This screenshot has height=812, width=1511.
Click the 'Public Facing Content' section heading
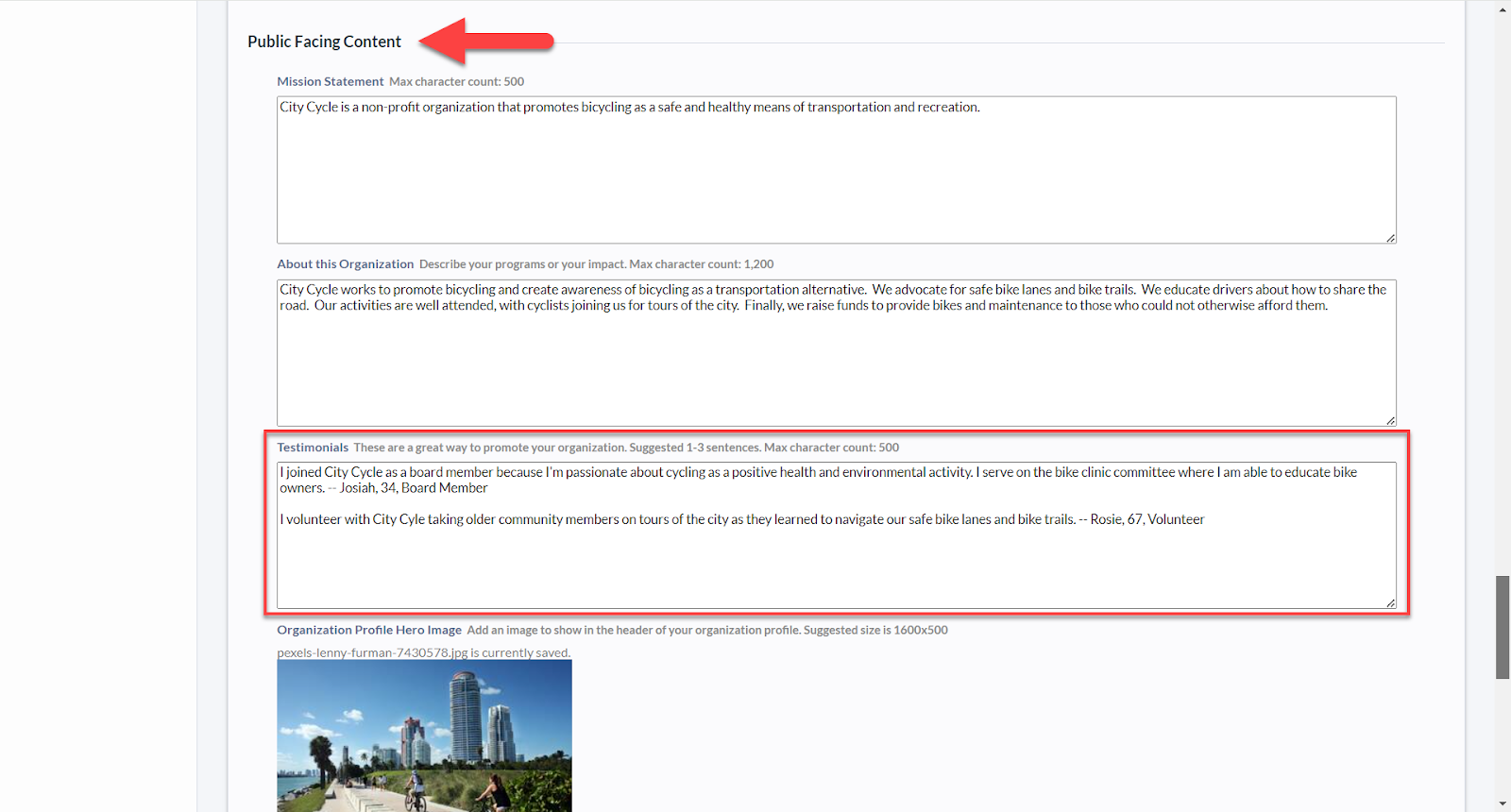pyautogui.click(x=324, y=42)
